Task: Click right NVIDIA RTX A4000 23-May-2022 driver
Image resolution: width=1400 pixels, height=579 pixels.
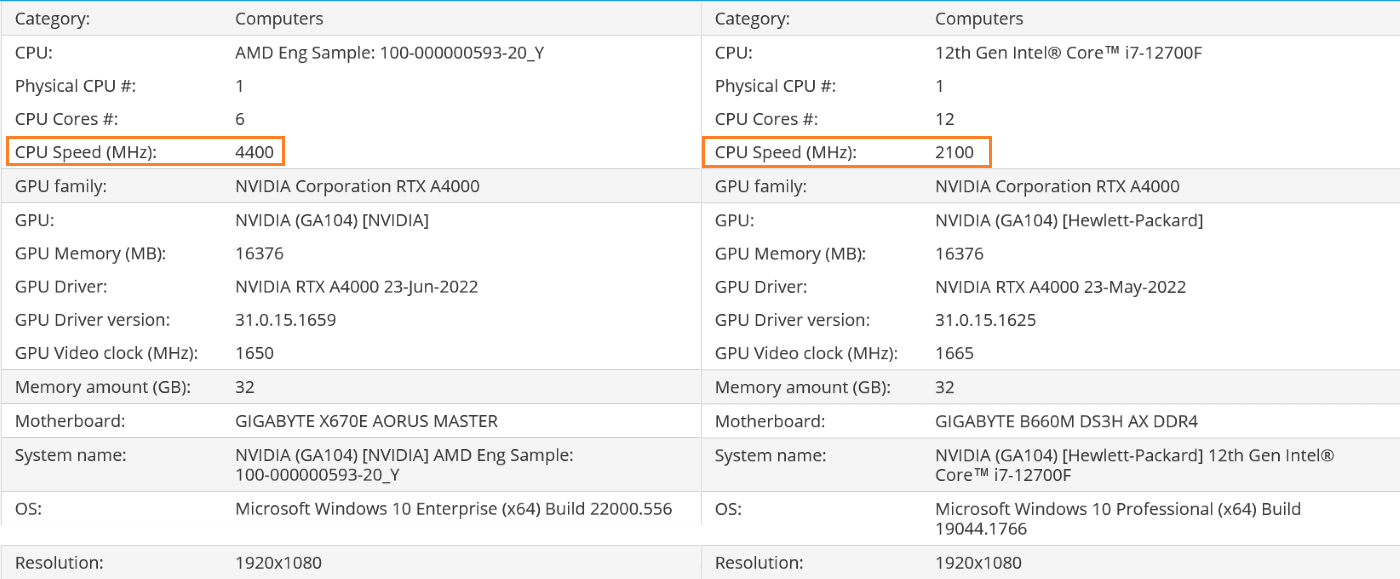Action: (1060, 287)
